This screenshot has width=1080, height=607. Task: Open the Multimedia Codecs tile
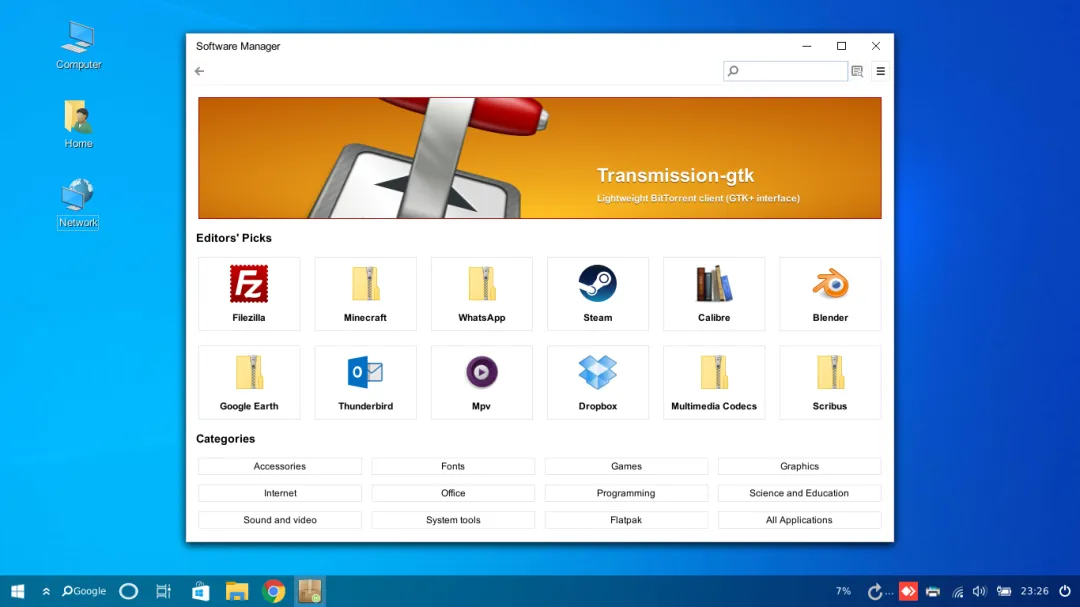pos(714,382)
